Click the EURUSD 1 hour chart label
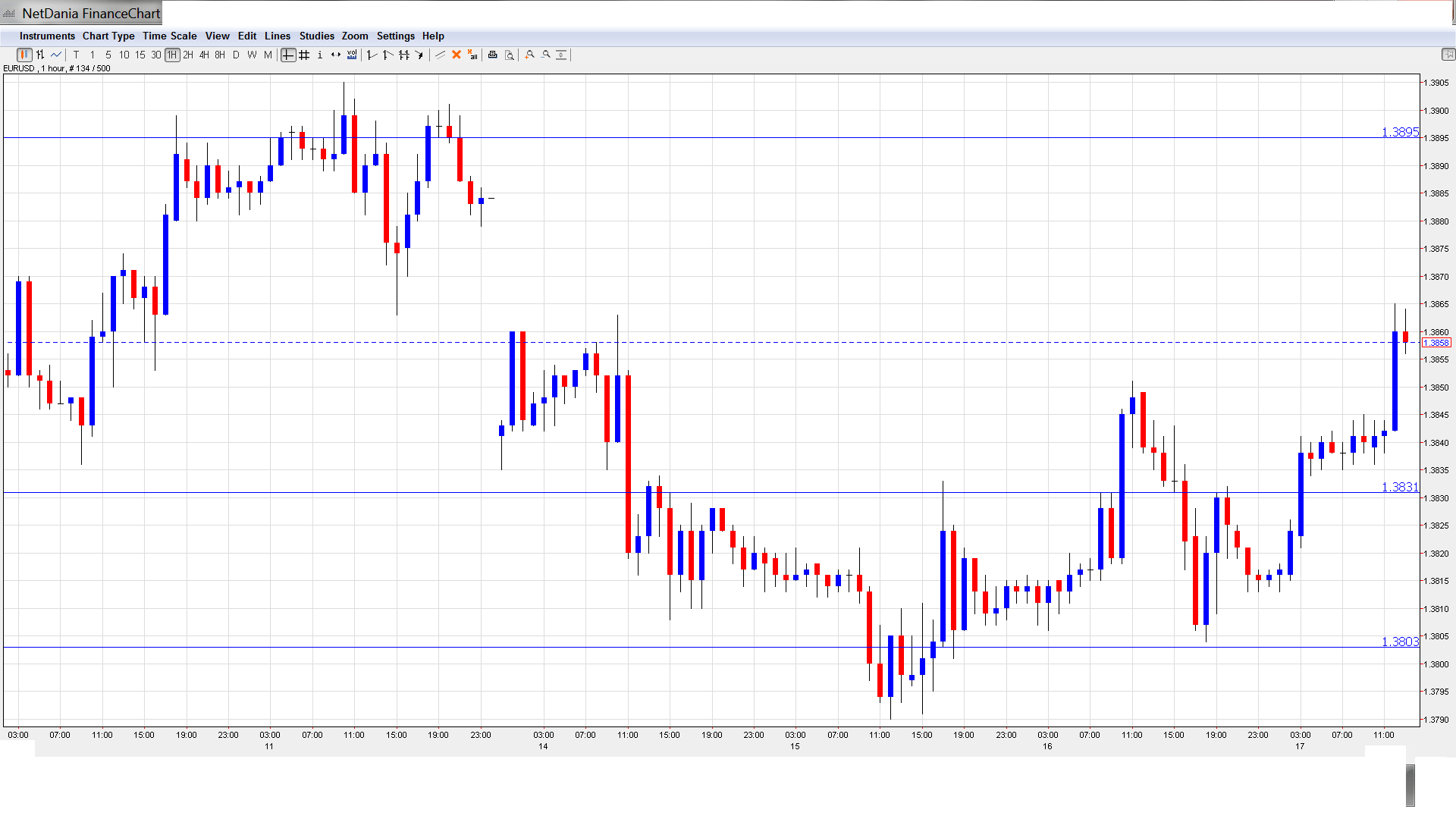The height and width of the screenshot is (819, 1456). click(x=57, y=68)
